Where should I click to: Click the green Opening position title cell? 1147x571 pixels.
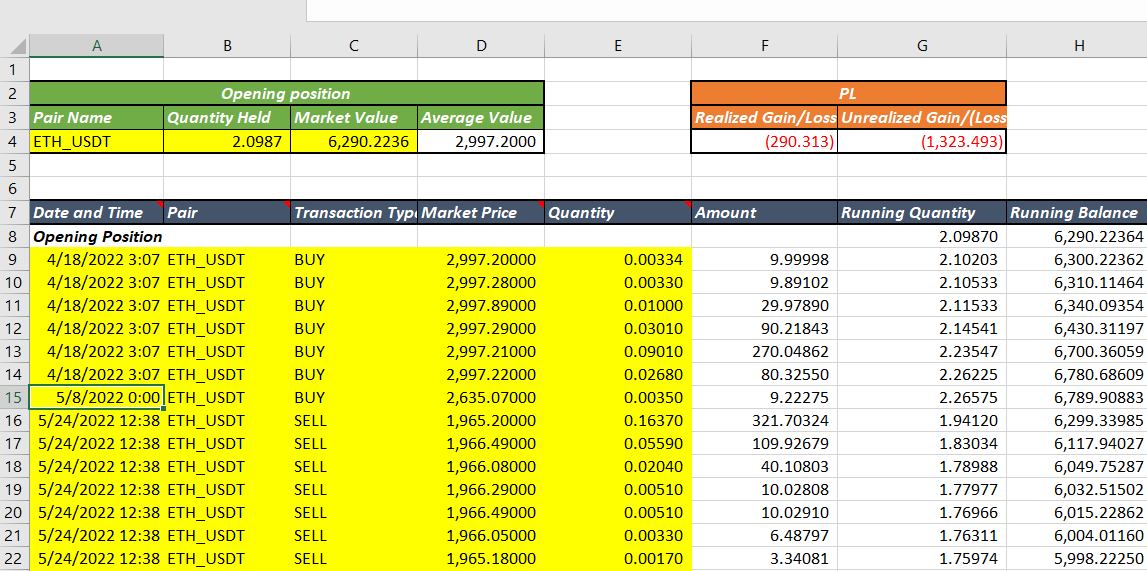286,94
